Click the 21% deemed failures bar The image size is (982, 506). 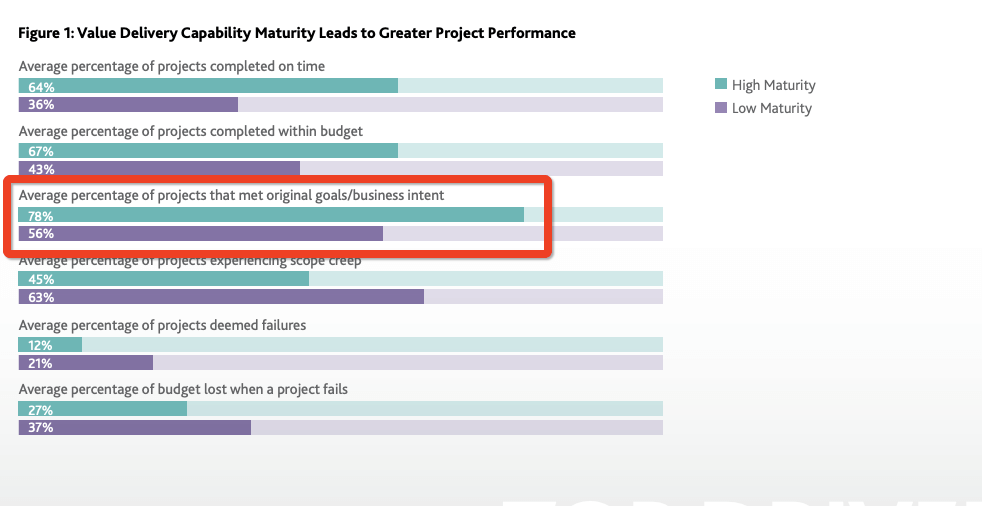[x=86, y=362]
